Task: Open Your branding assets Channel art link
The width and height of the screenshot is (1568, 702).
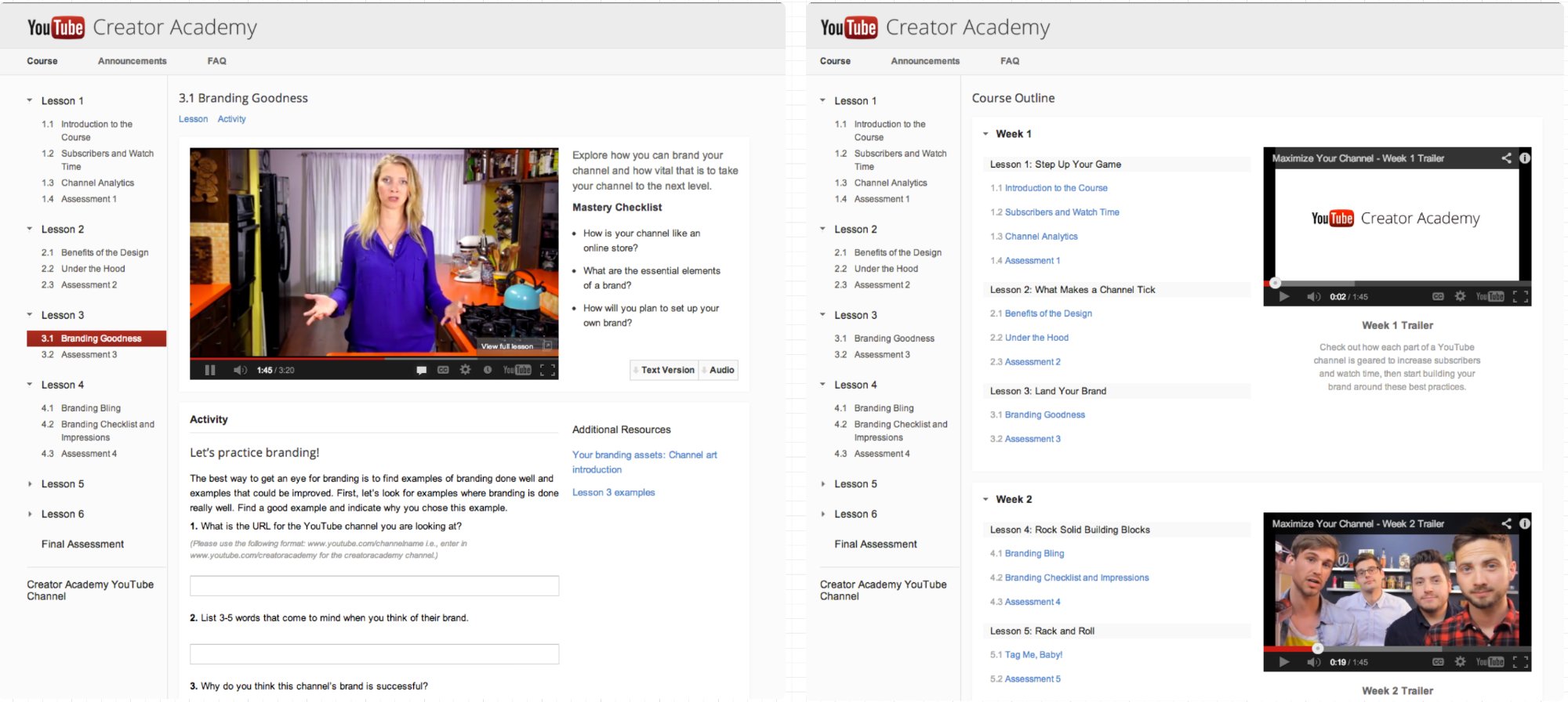Action: click(x=644, y=462)
